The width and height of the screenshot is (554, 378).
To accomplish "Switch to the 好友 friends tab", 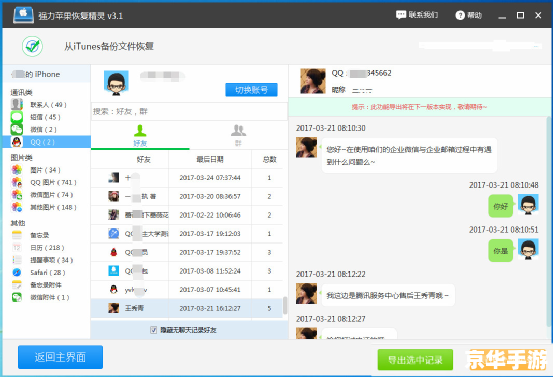I will 140,135.
